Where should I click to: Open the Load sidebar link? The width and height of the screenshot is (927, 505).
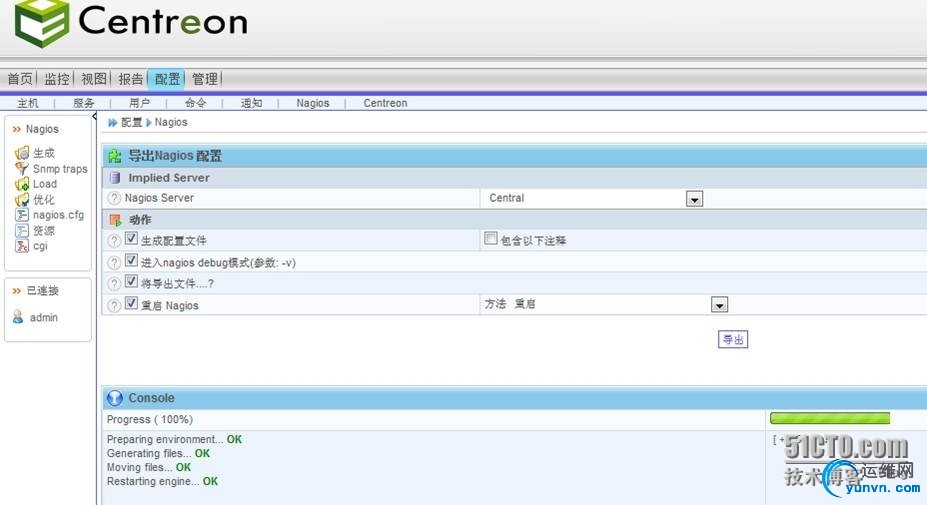pos(45,184)
